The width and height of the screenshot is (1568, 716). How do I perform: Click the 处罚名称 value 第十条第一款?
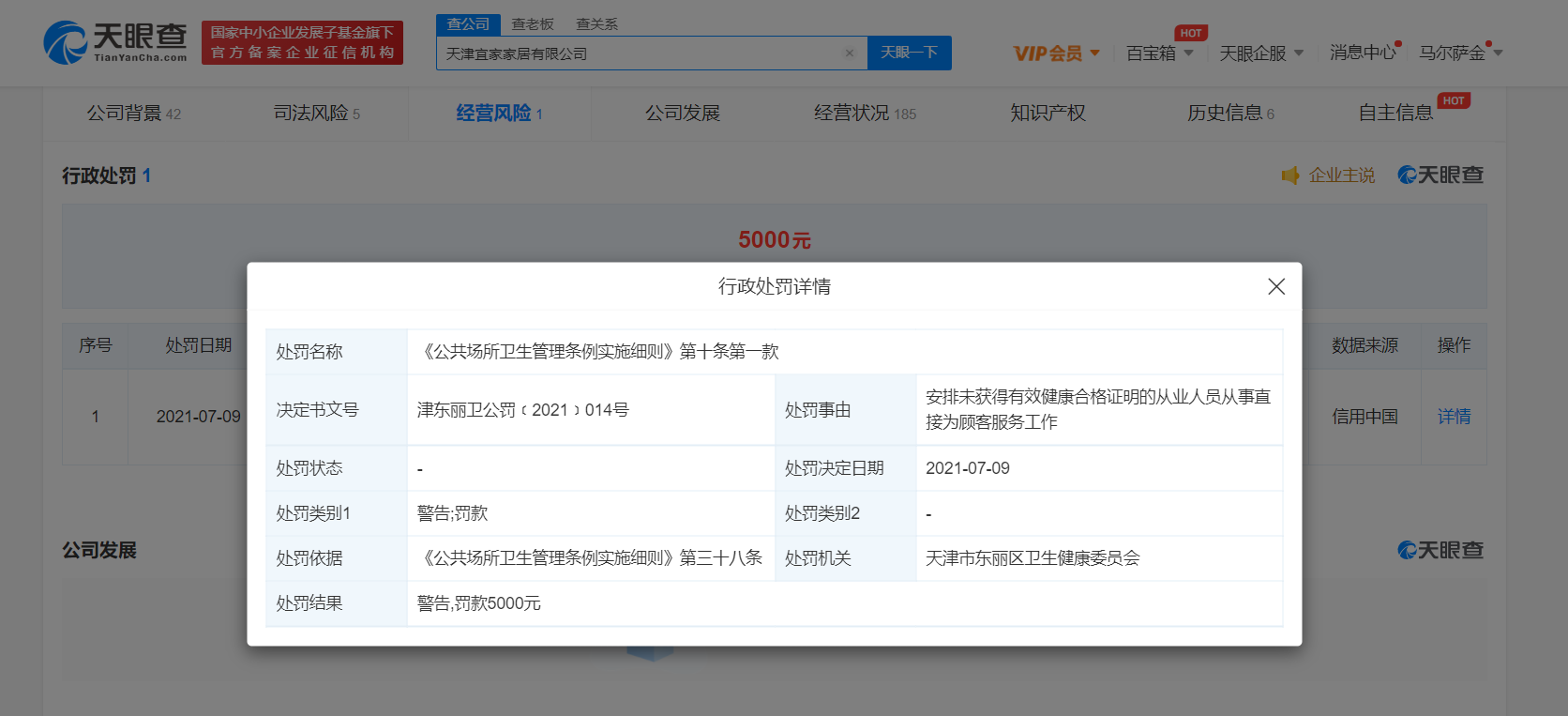[x=598, y=352]
